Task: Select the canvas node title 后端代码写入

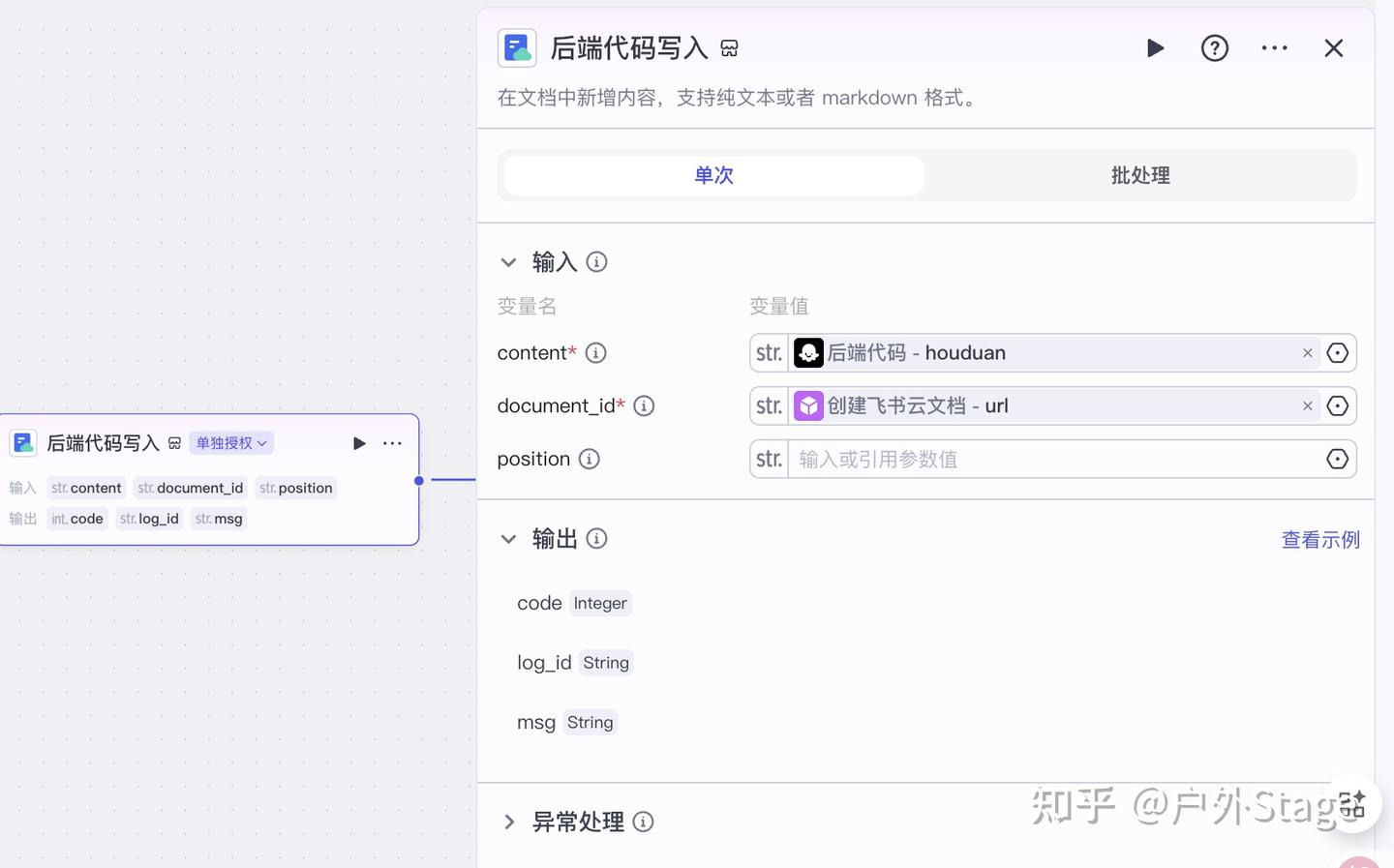Action: click(103, 443)
